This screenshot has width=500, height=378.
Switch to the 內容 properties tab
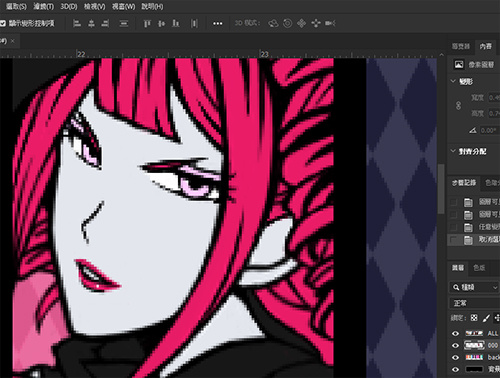coord(485,46)
